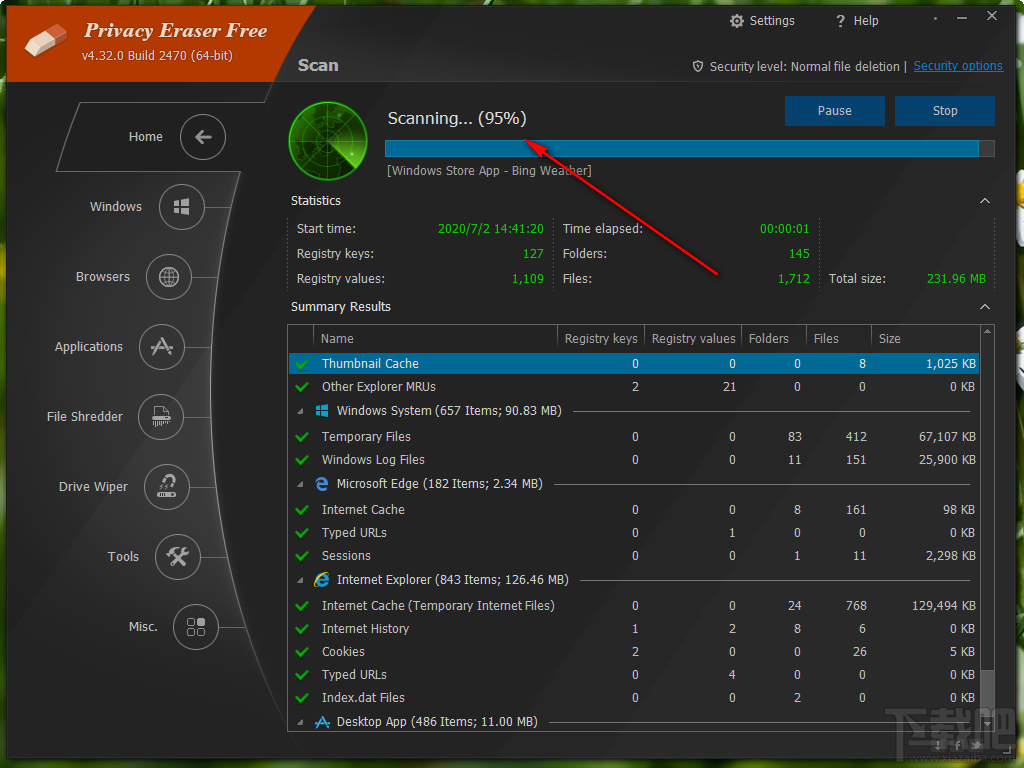Sort by the Folders column header
This screenshot has width=1024, height=768.
[x=774, y=338]
